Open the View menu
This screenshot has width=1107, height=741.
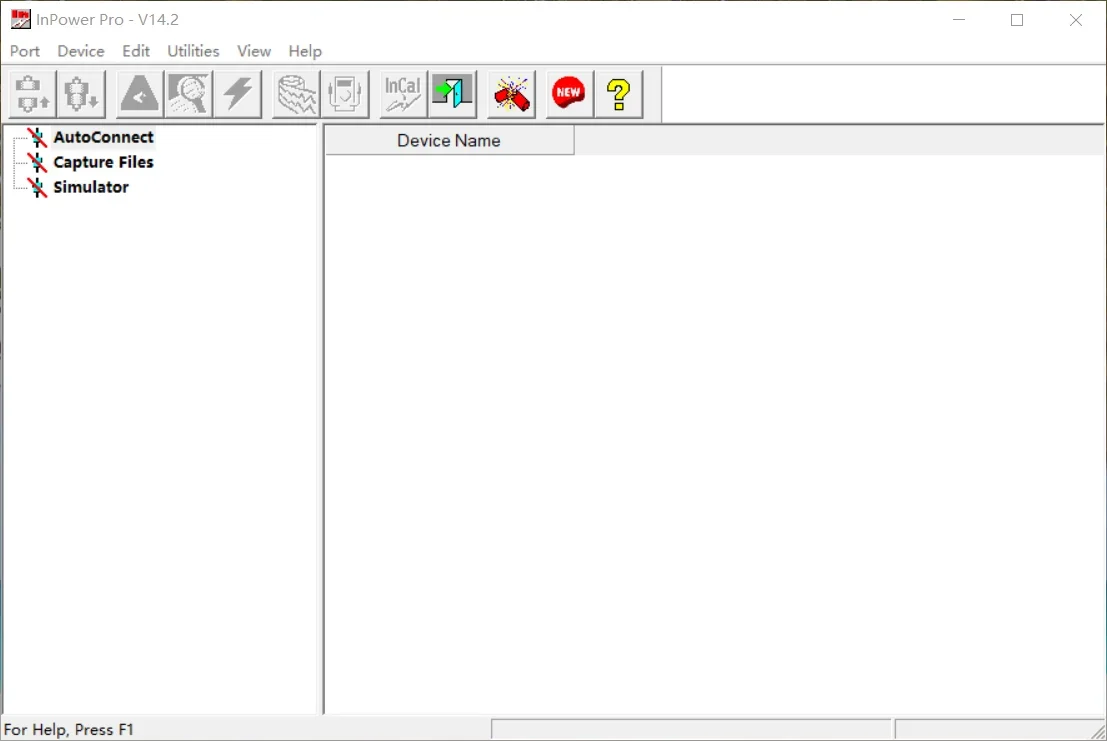(253, 51)
